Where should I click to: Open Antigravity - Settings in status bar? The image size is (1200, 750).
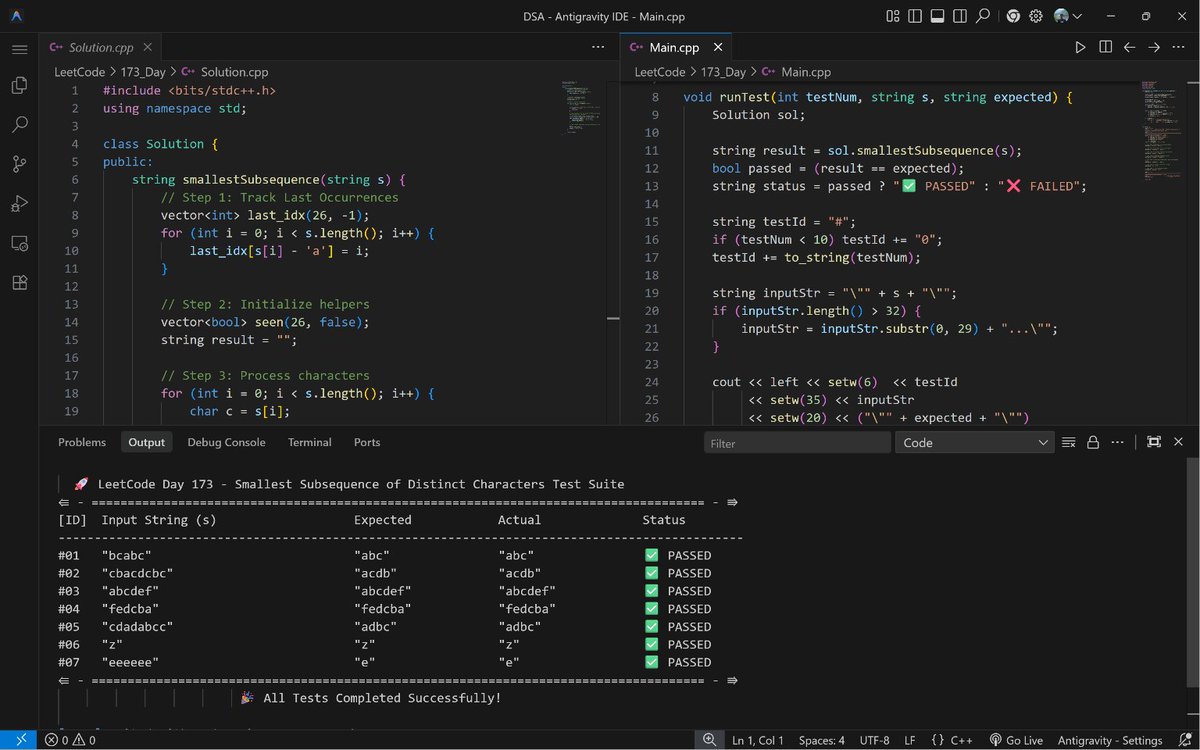point(1112,740)
